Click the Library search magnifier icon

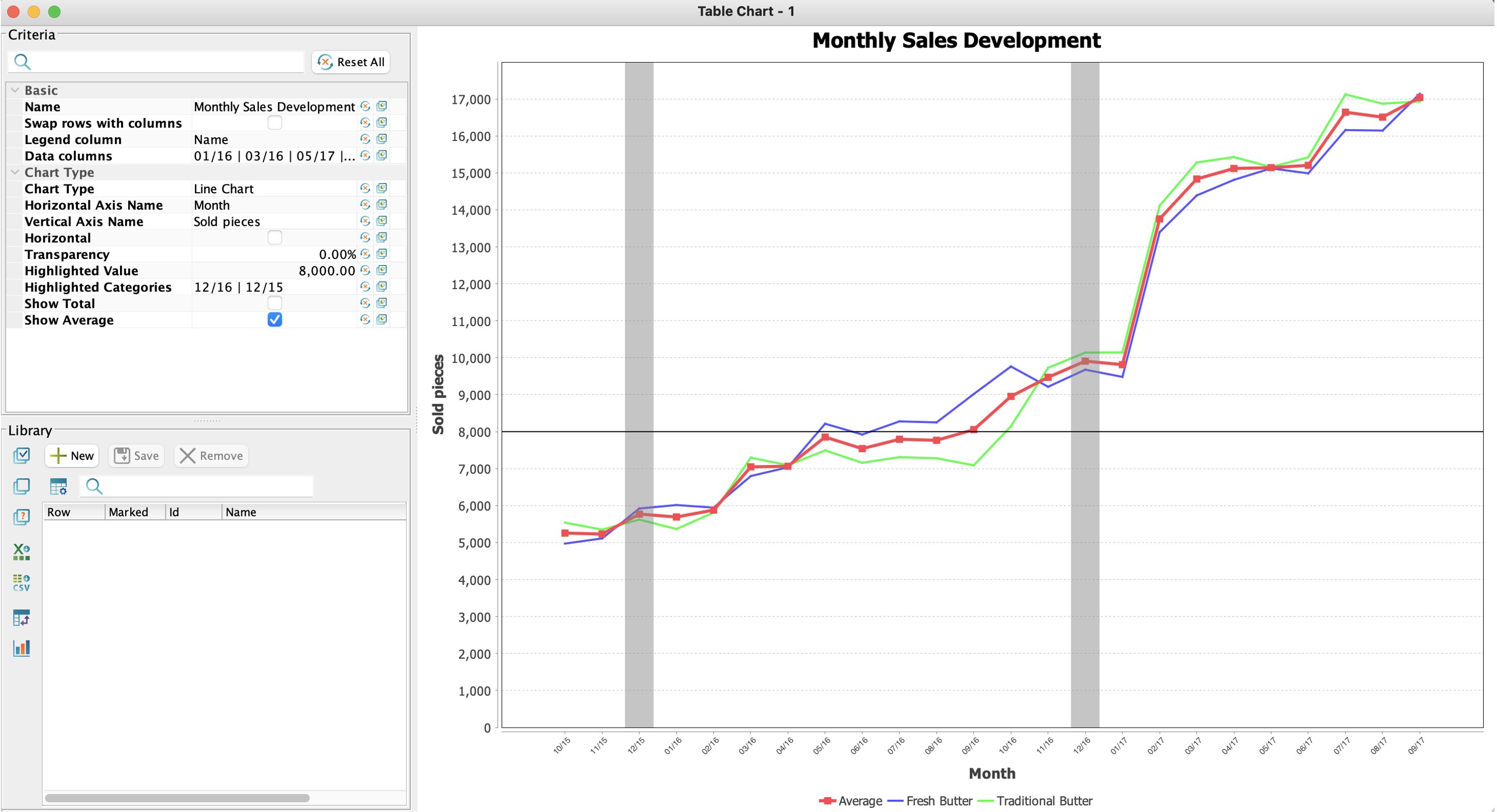coord(94,486)
